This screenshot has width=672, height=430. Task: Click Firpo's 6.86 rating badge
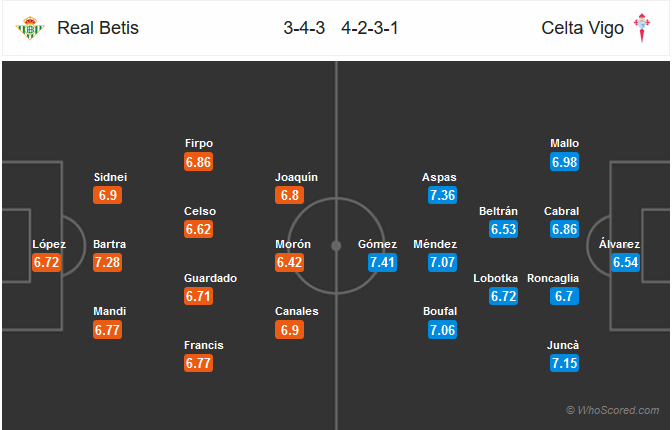click(198, 162)
